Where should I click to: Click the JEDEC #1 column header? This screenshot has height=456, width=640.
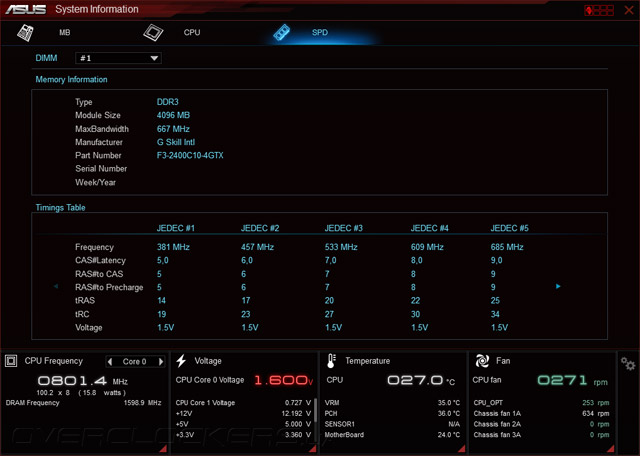(x=176, y=228)
